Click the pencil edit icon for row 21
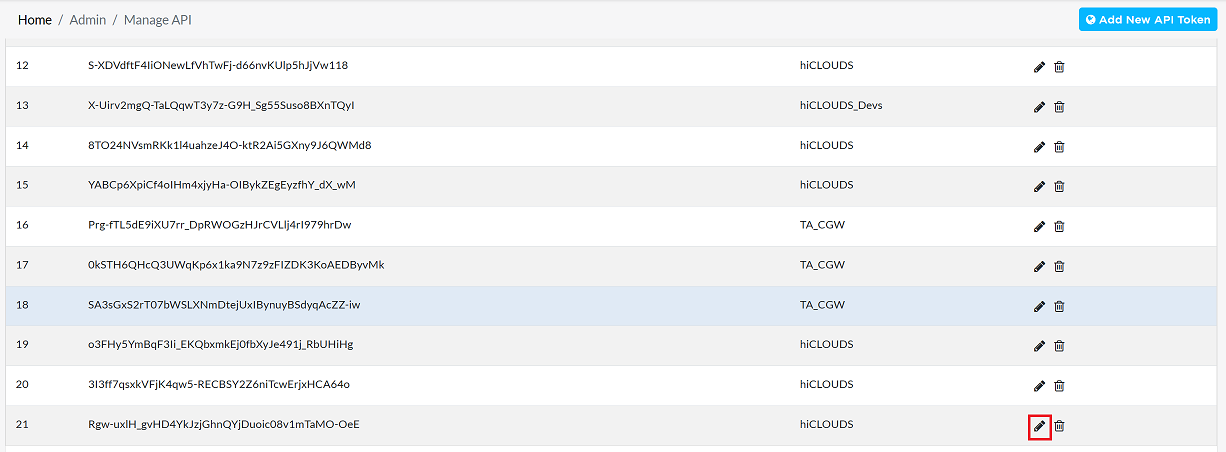 pos(1039,426)
